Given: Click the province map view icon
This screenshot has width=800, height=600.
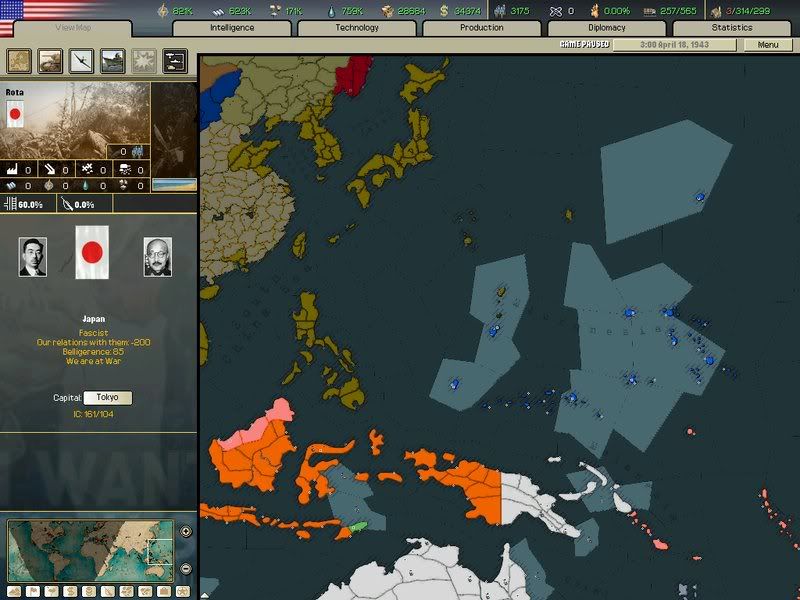Looking at the screenshot, I should point(20,61).
